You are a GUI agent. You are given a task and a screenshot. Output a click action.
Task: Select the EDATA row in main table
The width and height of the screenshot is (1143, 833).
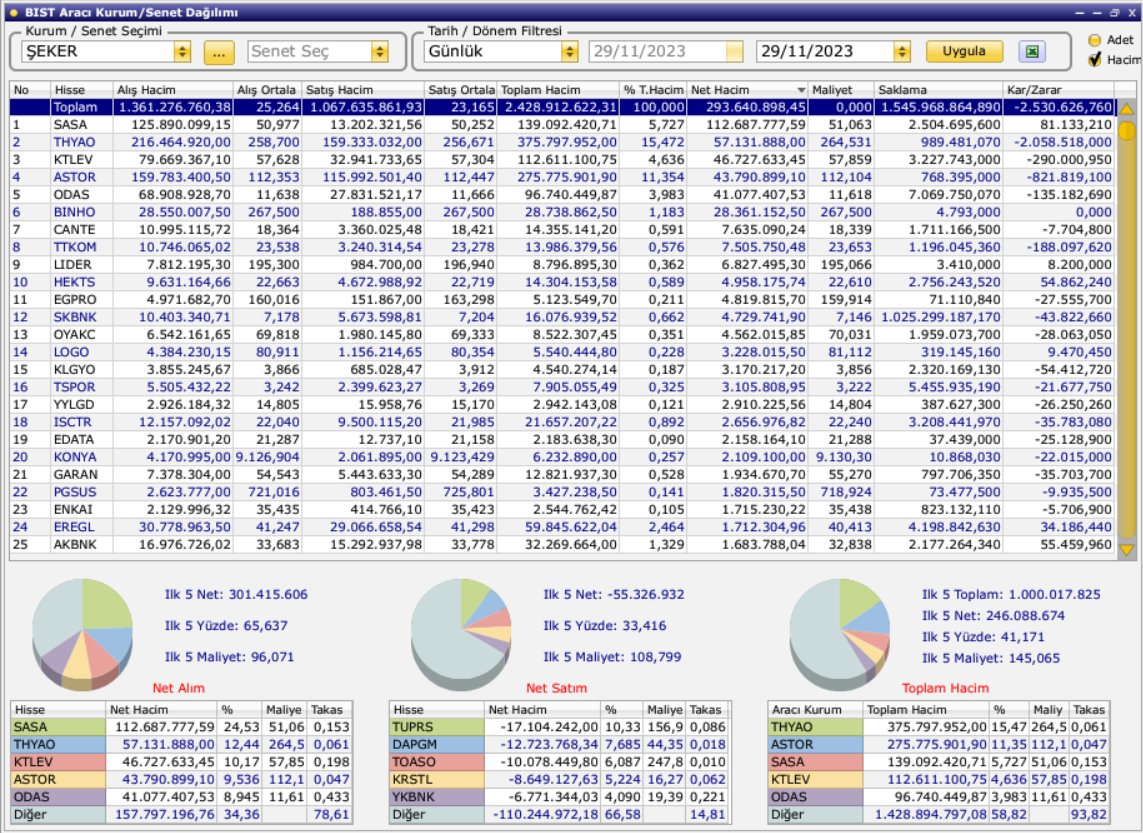[563, 439]
